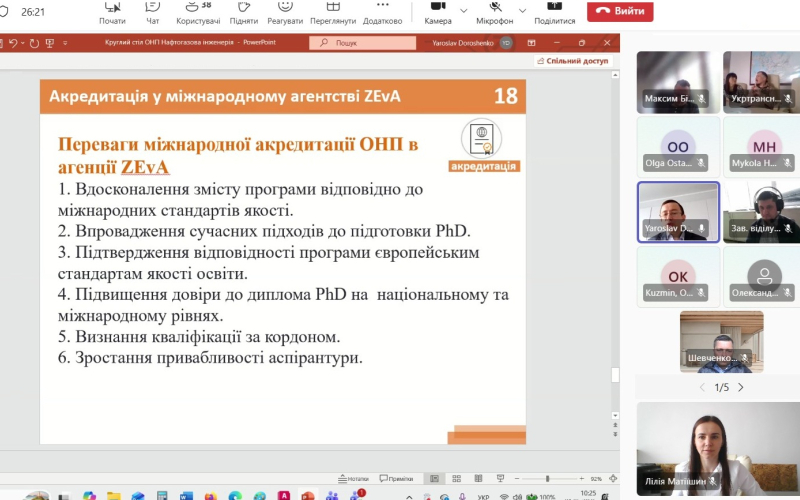This screenshot has width=800, height=500.
Task: Click text '5. Визнання кваліфікації за кордоном.'
Action: [x=199, y=337]
